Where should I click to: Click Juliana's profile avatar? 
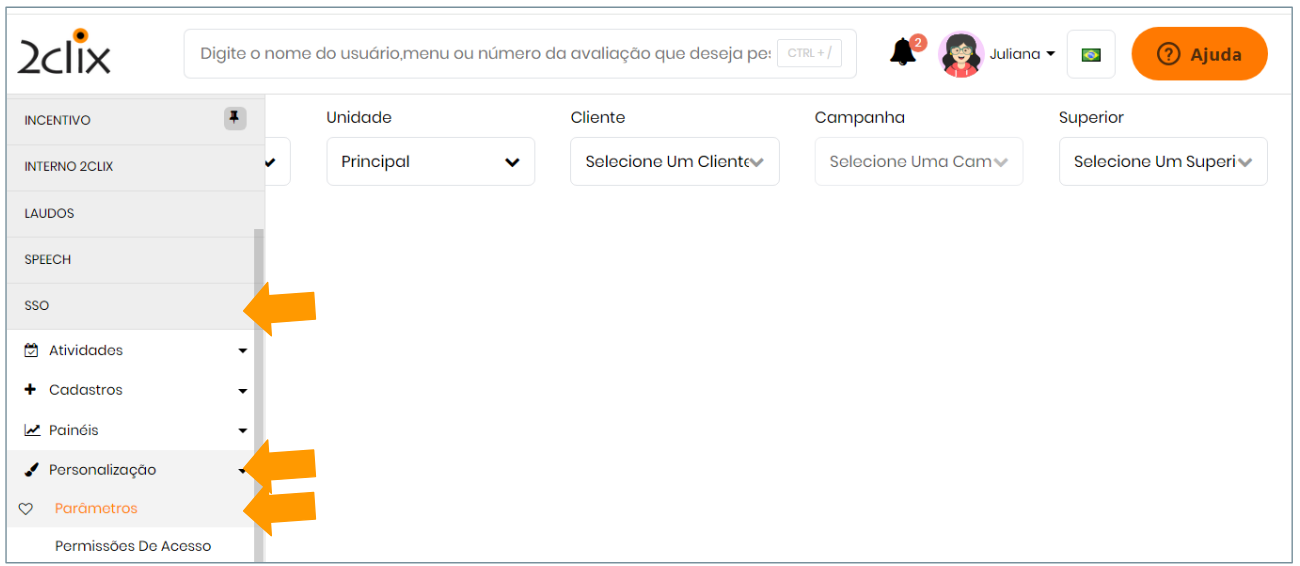pyautogui.click(x=961, y=54)
